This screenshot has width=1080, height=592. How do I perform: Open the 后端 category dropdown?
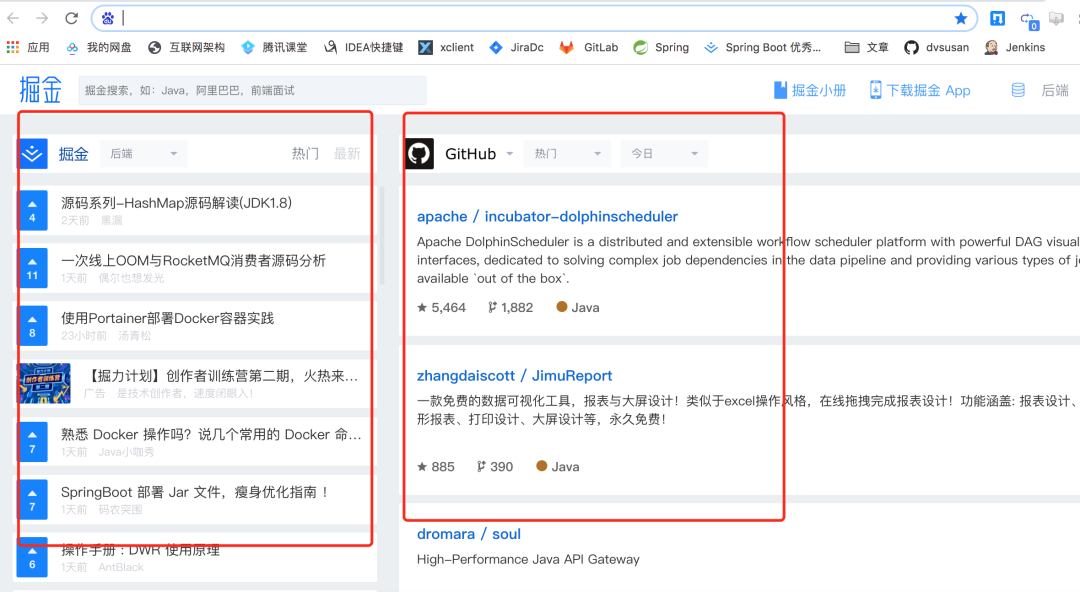tap(143, 154)
